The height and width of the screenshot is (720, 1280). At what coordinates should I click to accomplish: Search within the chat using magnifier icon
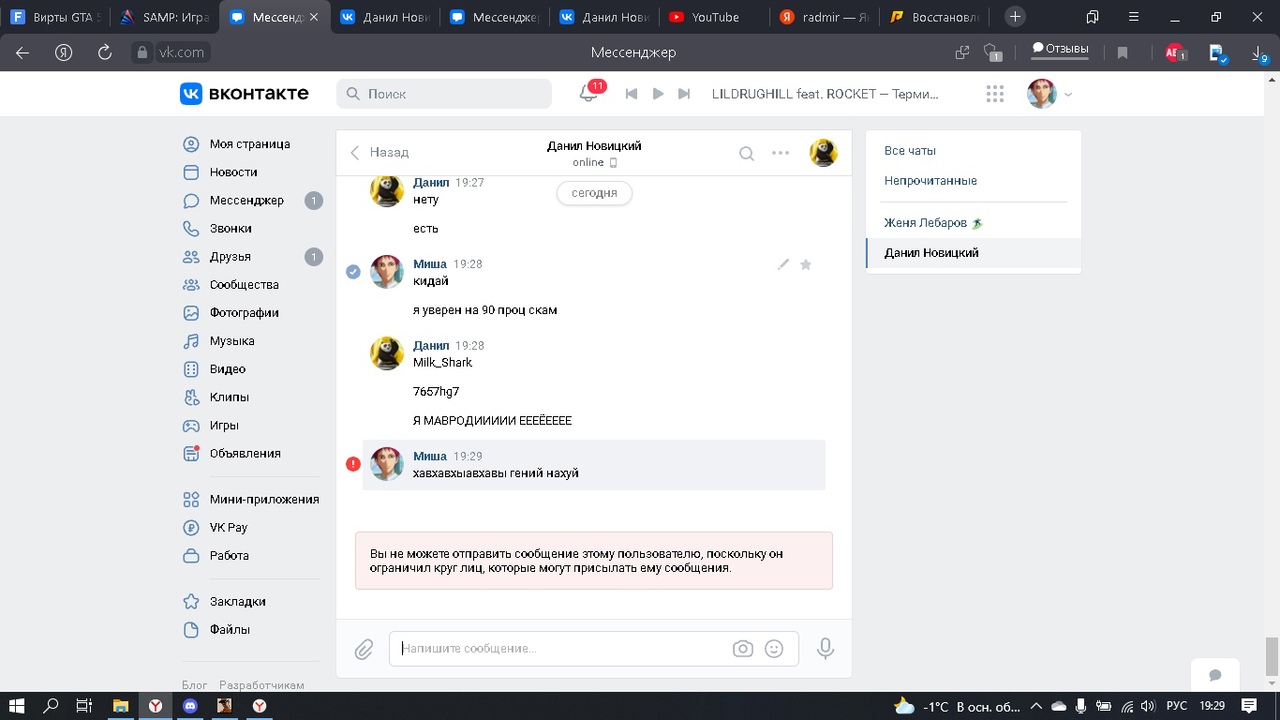pos(746,153)
